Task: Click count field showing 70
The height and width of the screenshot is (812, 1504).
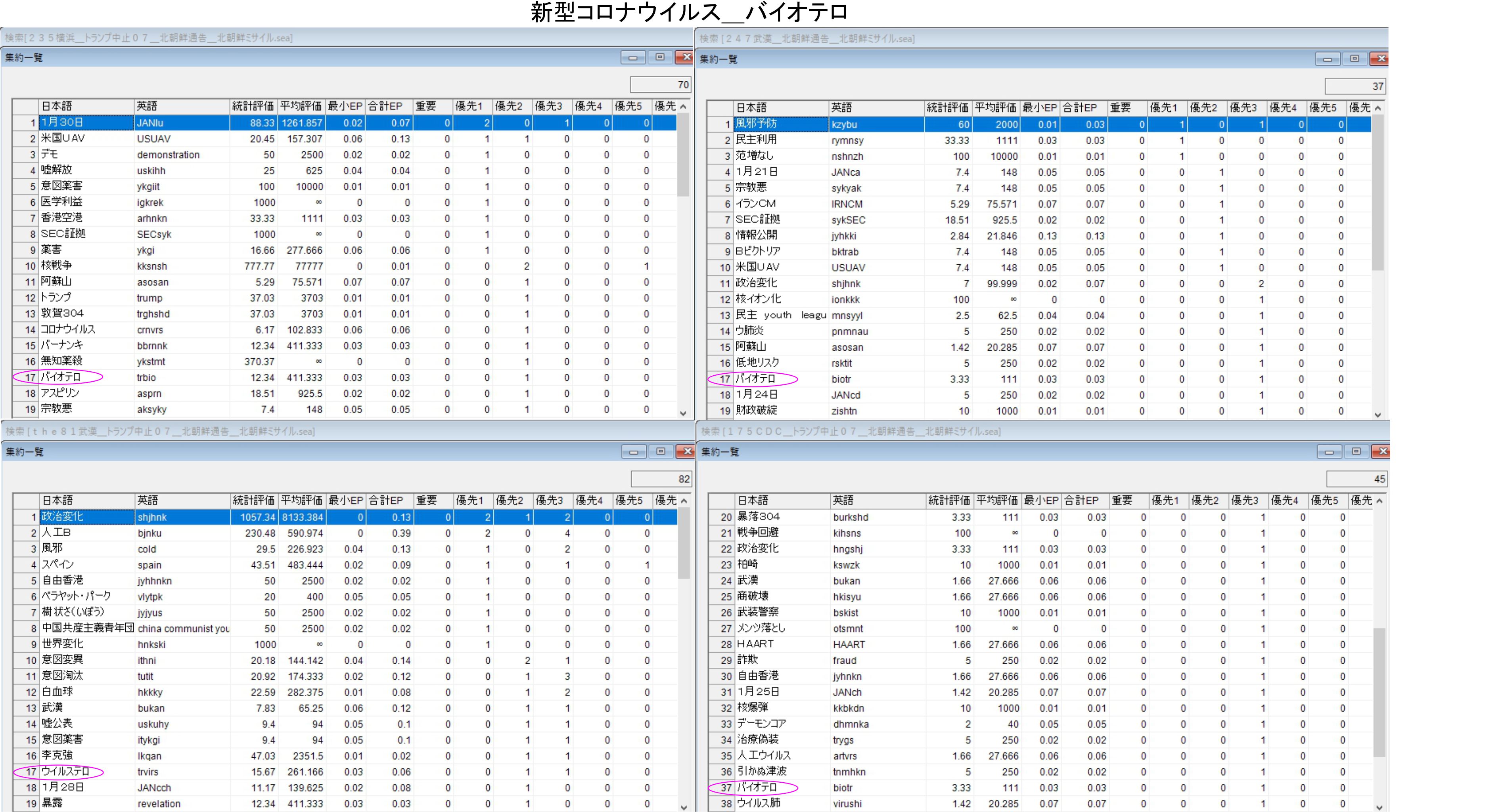Action: [x=661, y=85]
